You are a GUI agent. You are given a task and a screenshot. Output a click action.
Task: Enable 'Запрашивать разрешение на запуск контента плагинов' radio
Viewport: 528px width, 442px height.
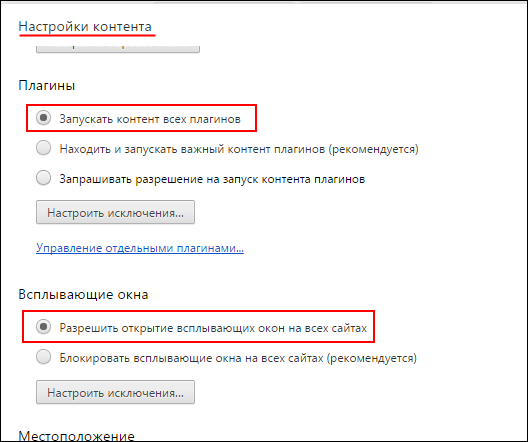coord(43,178)
